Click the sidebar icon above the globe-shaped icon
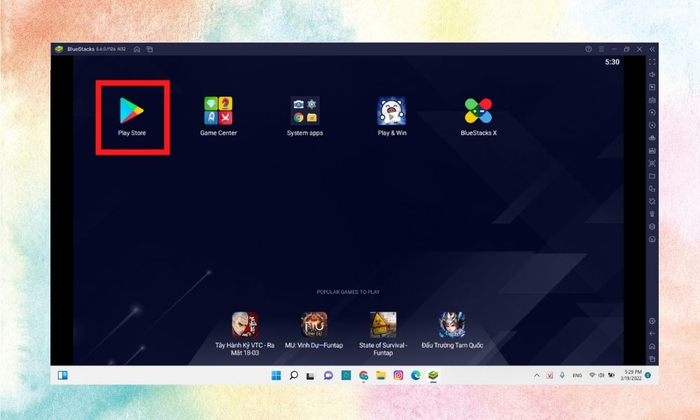Viewport: 700px width, 420px height. [652, 214]
